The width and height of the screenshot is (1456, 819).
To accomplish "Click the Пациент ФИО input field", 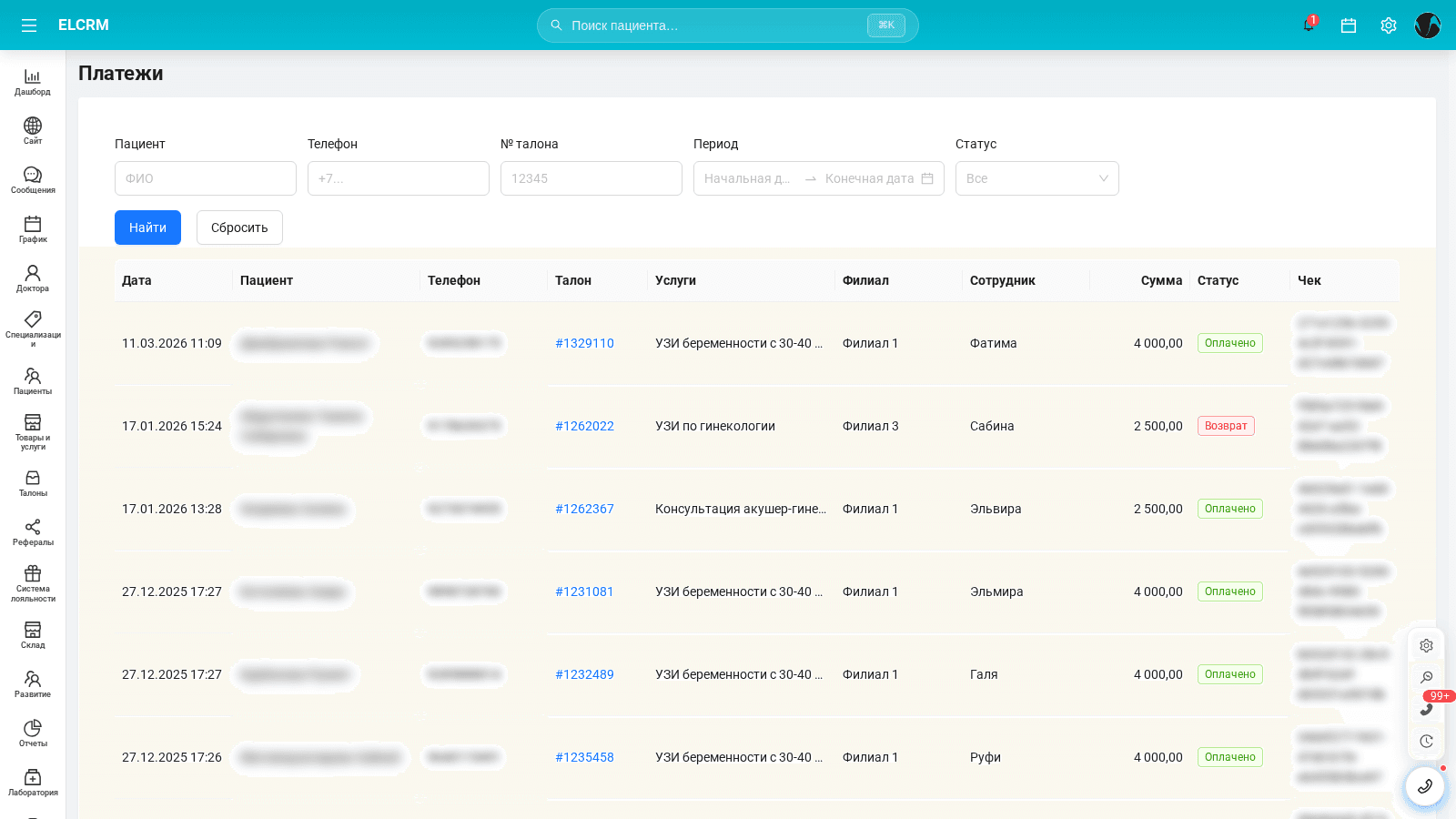I will tap(206, 178).
